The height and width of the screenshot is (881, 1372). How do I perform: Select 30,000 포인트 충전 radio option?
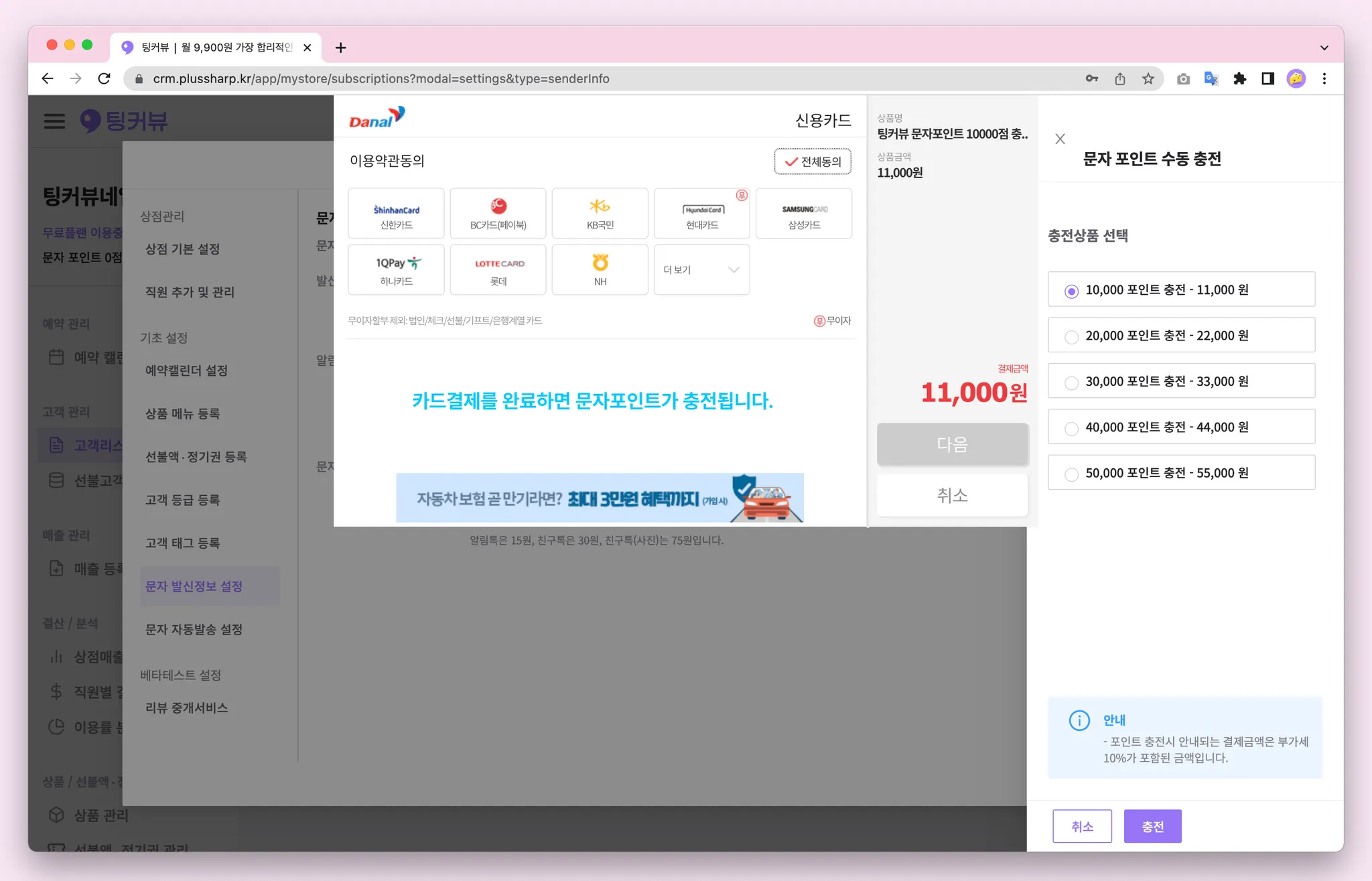1071,383
